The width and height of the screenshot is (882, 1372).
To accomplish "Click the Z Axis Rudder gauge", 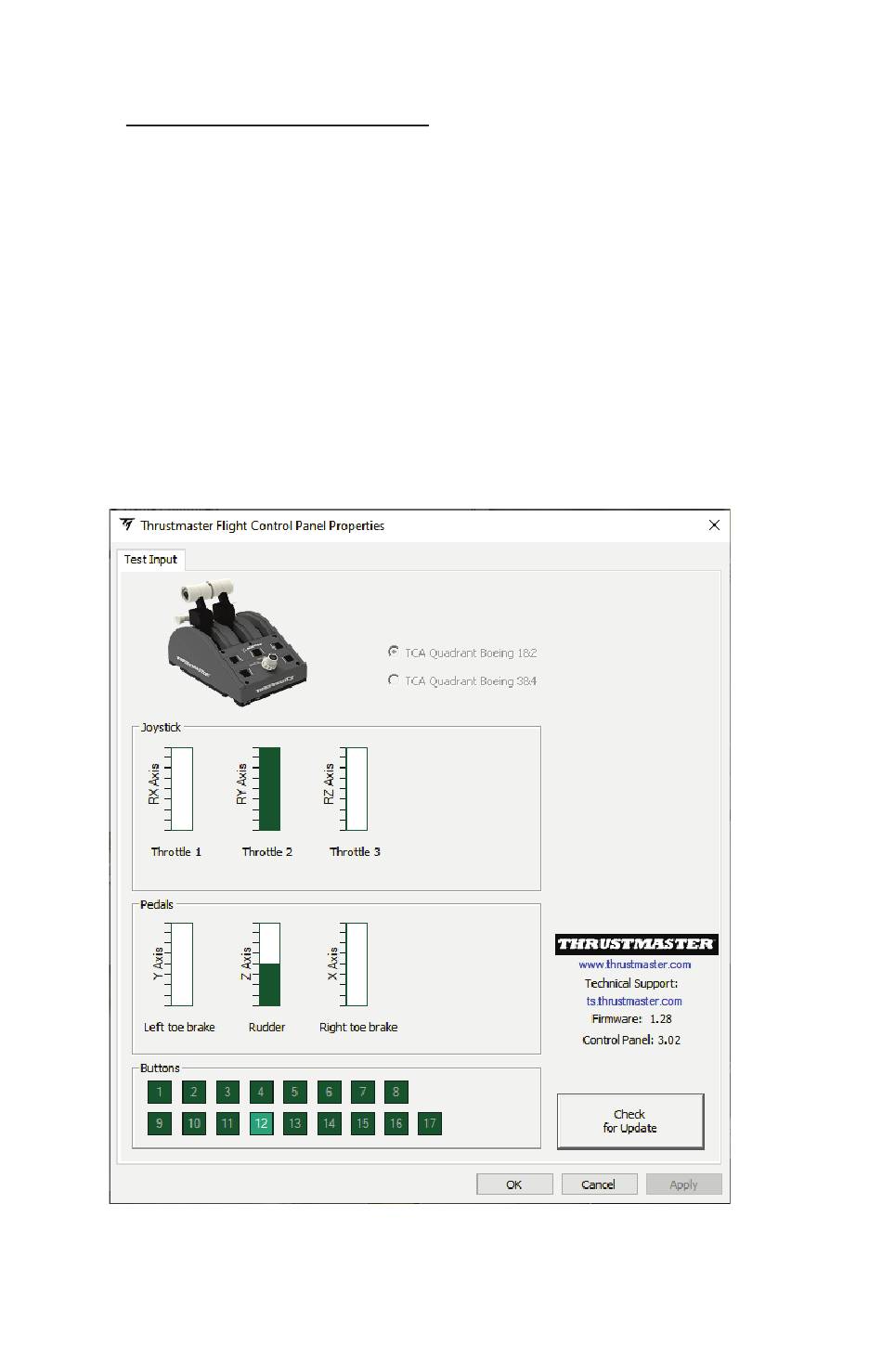I will point(268,964).
